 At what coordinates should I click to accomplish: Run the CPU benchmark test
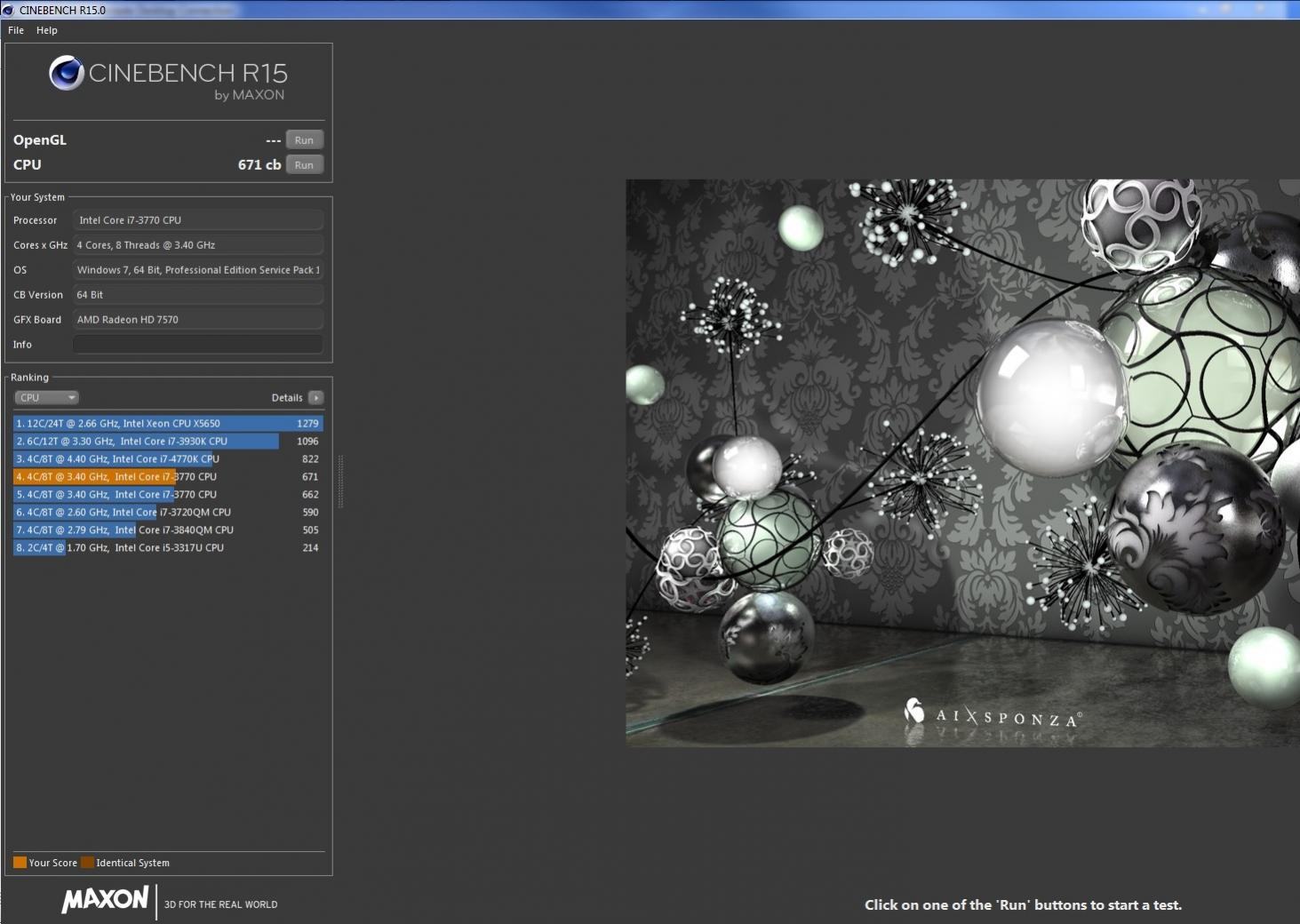tap(304, 165)
